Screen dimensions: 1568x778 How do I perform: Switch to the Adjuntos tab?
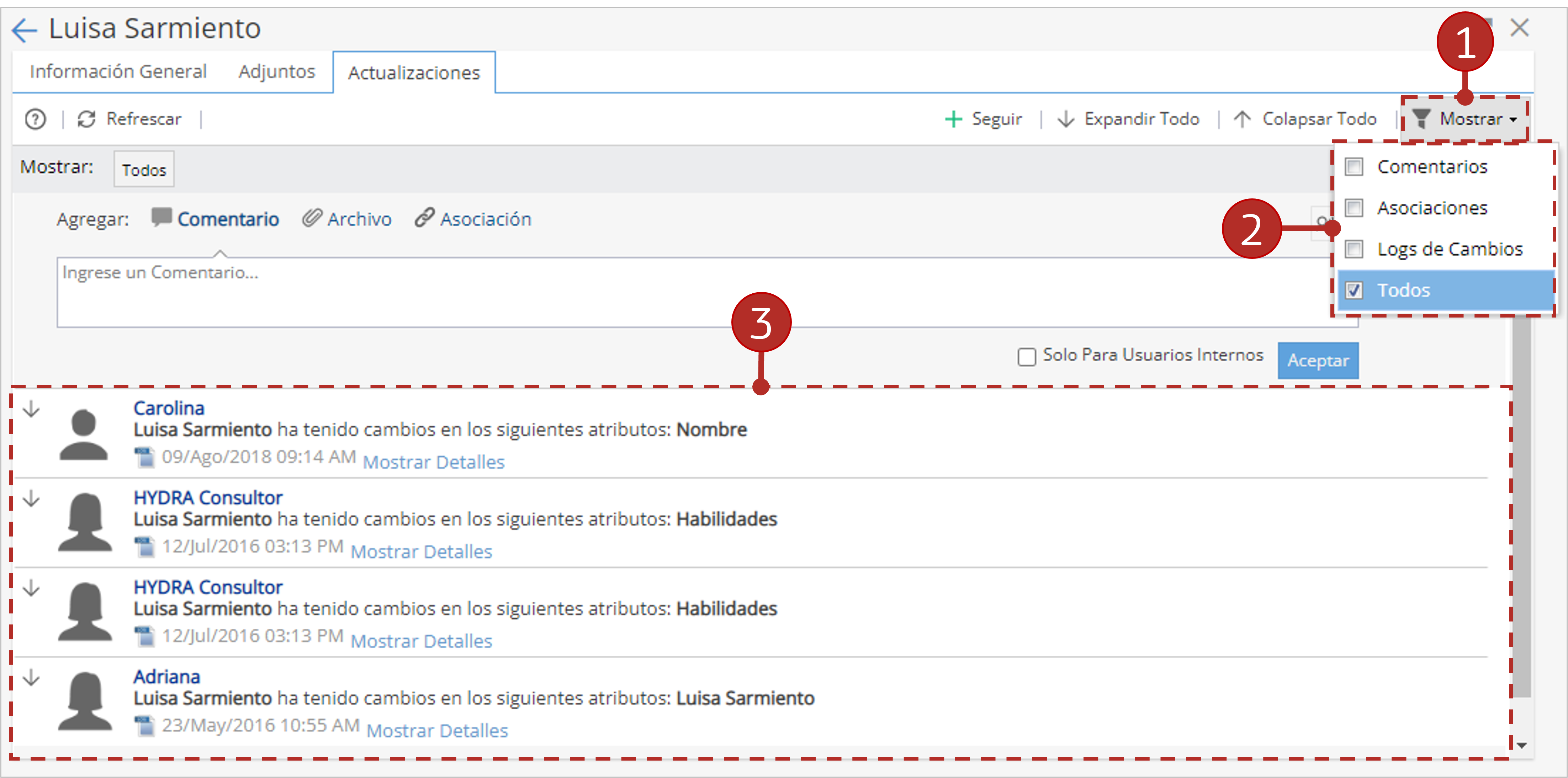point(276,72)
